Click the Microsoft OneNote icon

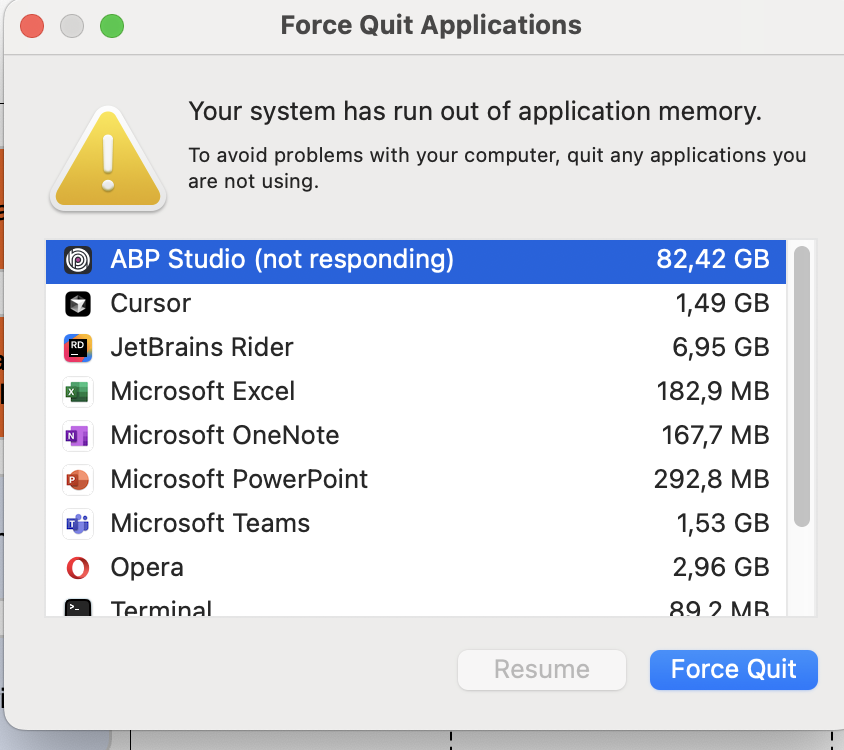point(78,436)
